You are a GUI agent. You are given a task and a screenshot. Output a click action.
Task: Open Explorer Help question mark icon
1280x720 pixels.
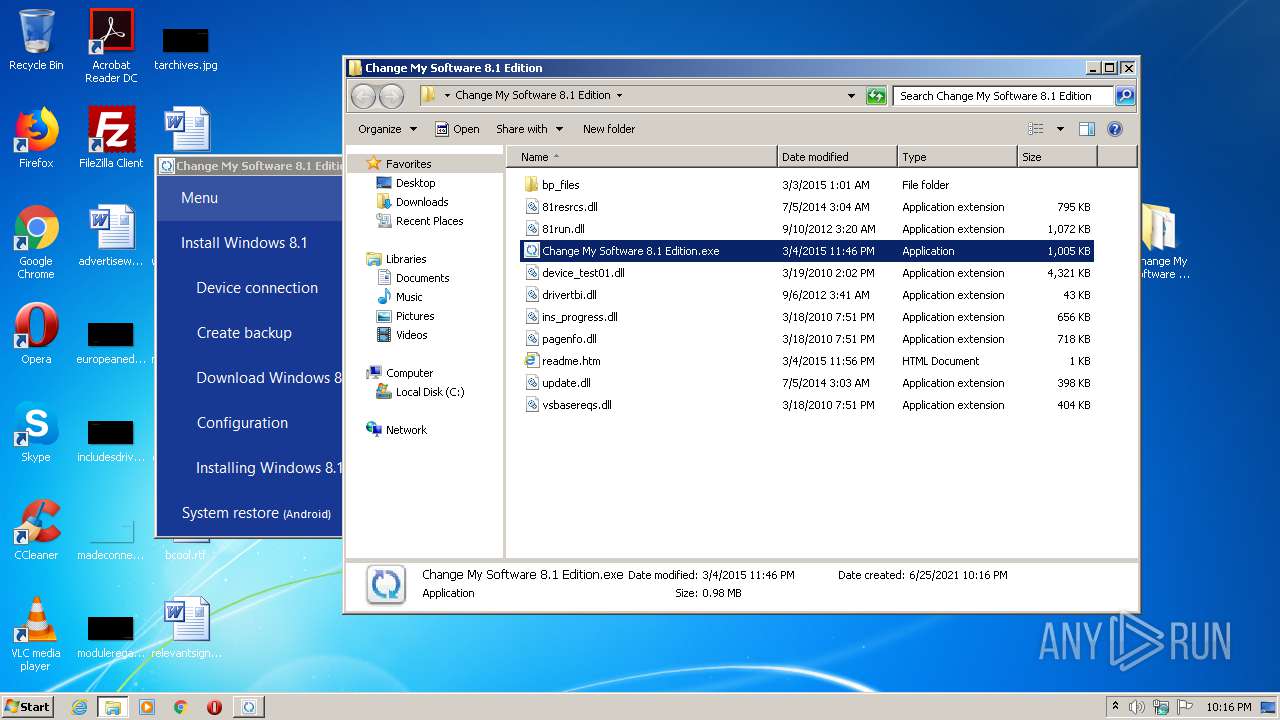1115,129
